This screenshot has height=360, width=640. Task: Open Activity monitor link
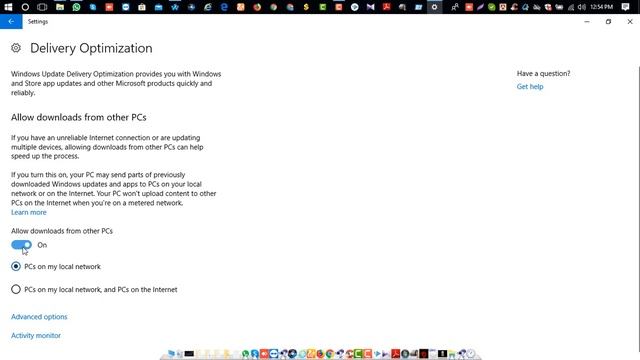tap(36, 336)
